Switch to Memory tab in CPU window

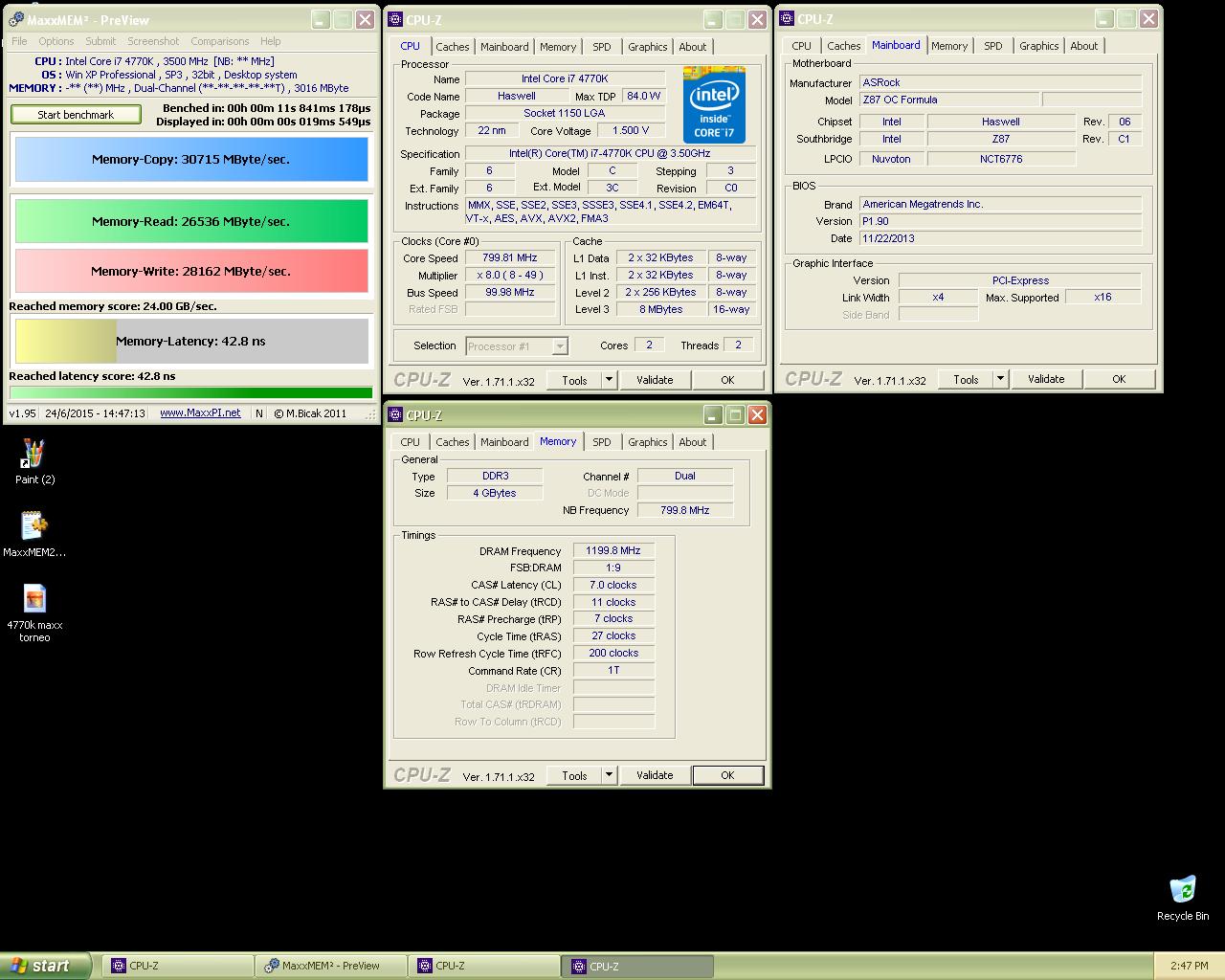[558, 47]
